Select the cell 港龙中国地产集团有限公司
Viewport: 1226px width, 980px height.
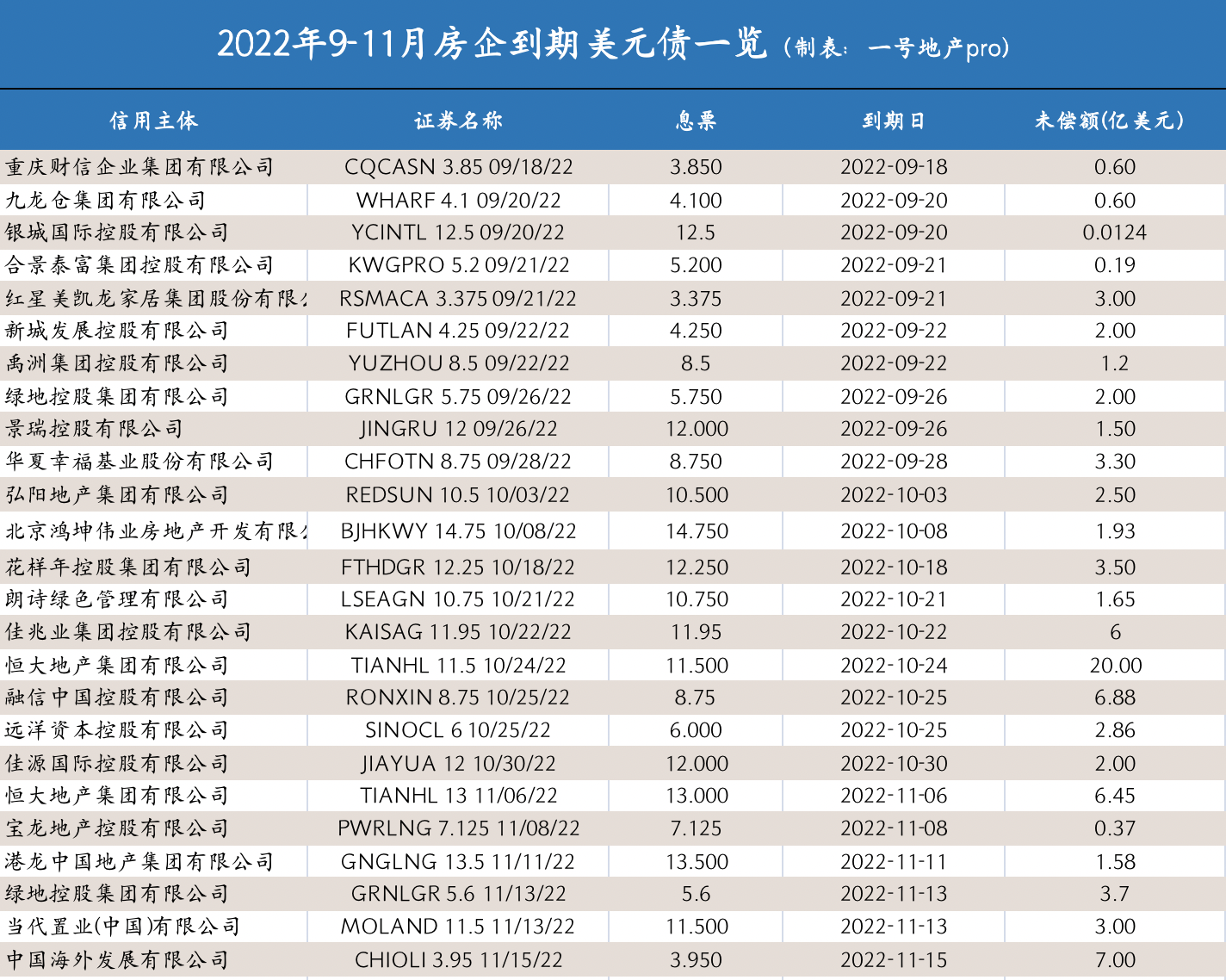coord(139,862)
